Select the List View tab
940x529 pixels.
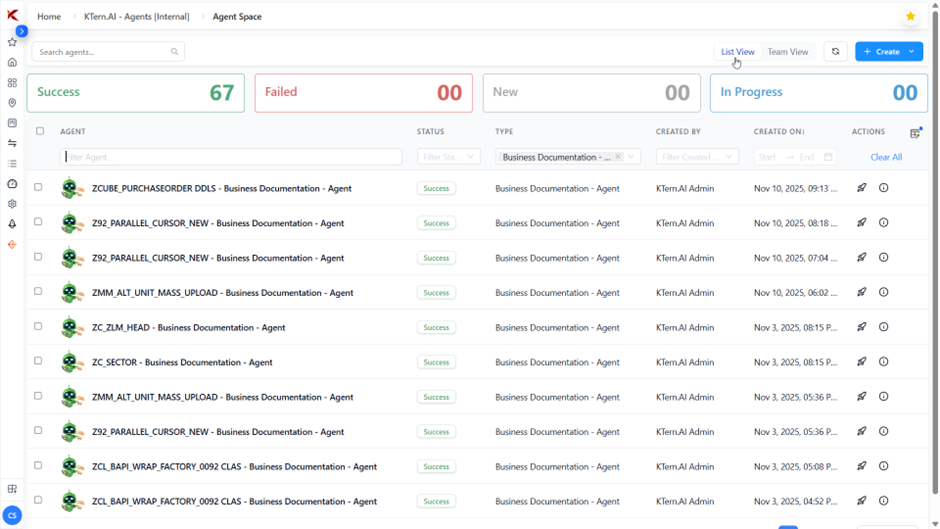pos(737,52)
